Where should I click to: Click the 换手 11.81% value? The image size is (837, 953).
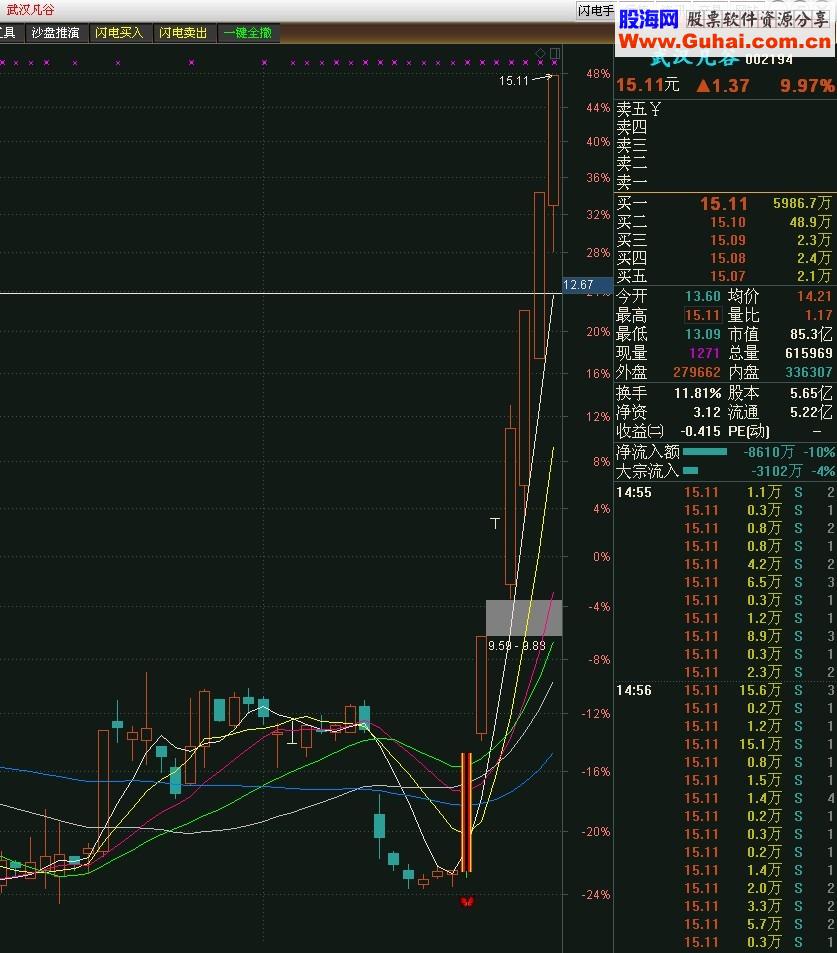pyautogui.click(x=697, y=393)
